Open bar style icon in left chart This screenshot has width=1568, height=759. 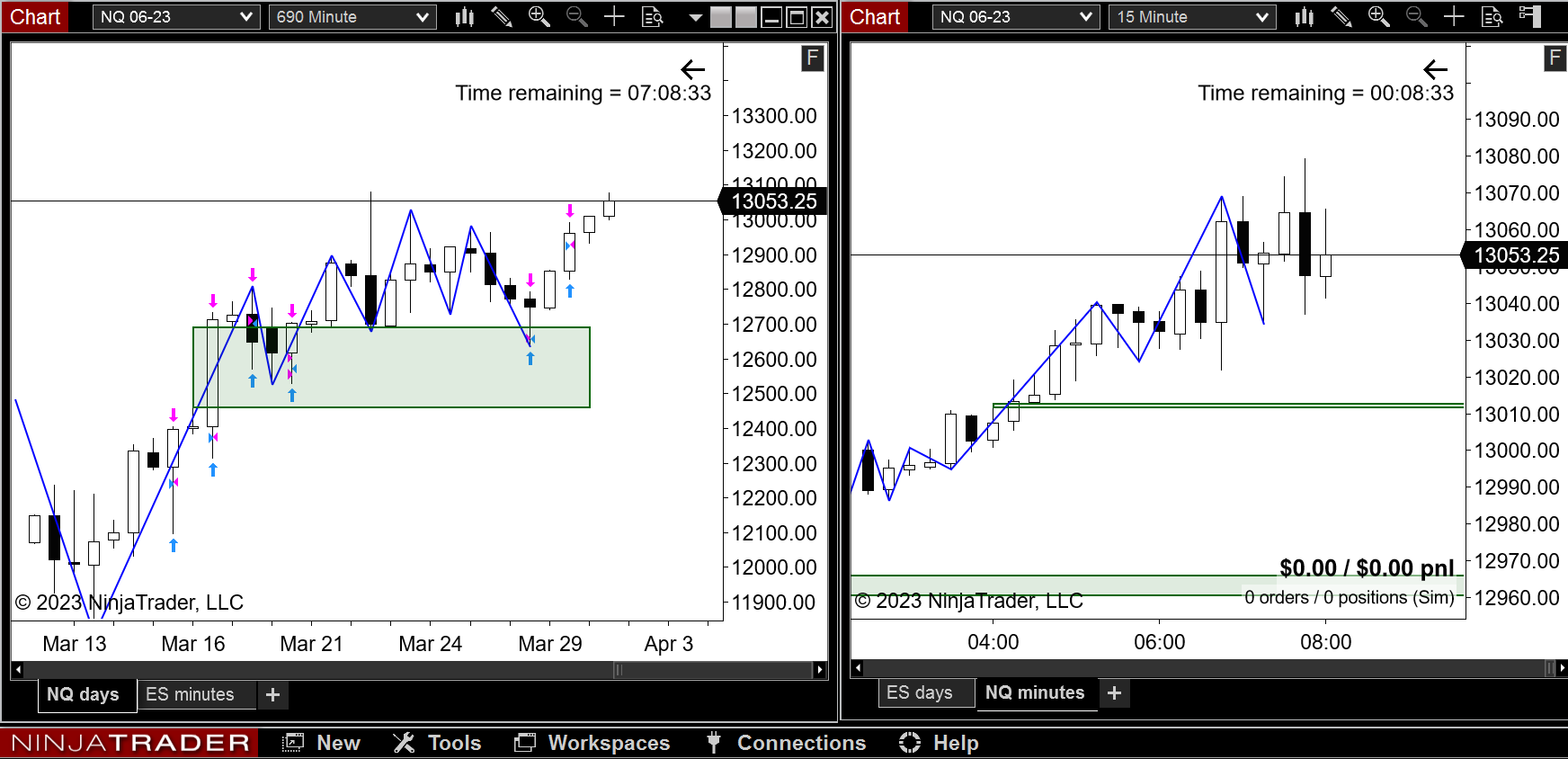pyautogui.click(x=464, y=16)
